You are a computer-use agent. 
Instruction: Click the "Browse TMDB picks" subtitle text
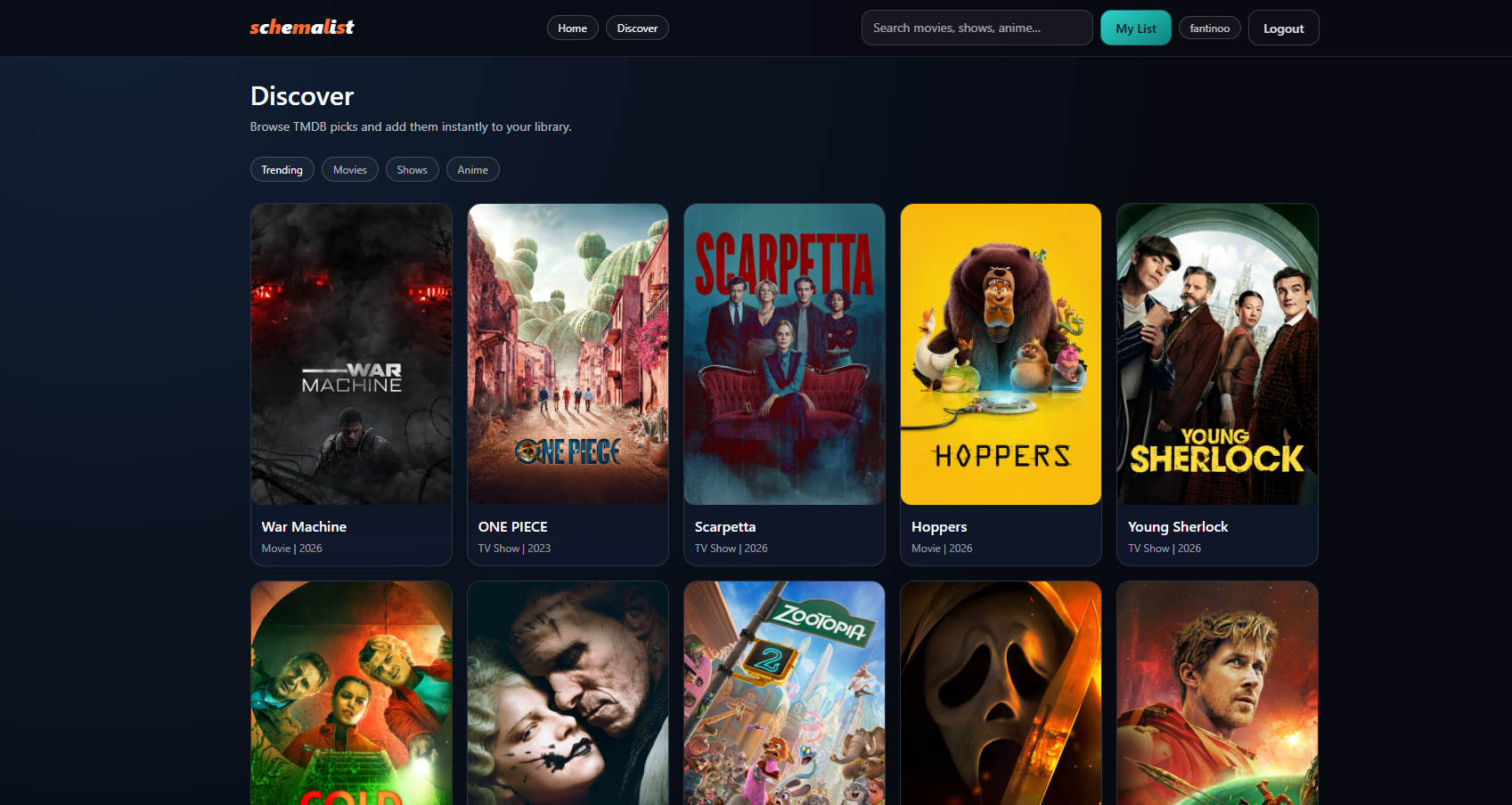pos(411,127)
